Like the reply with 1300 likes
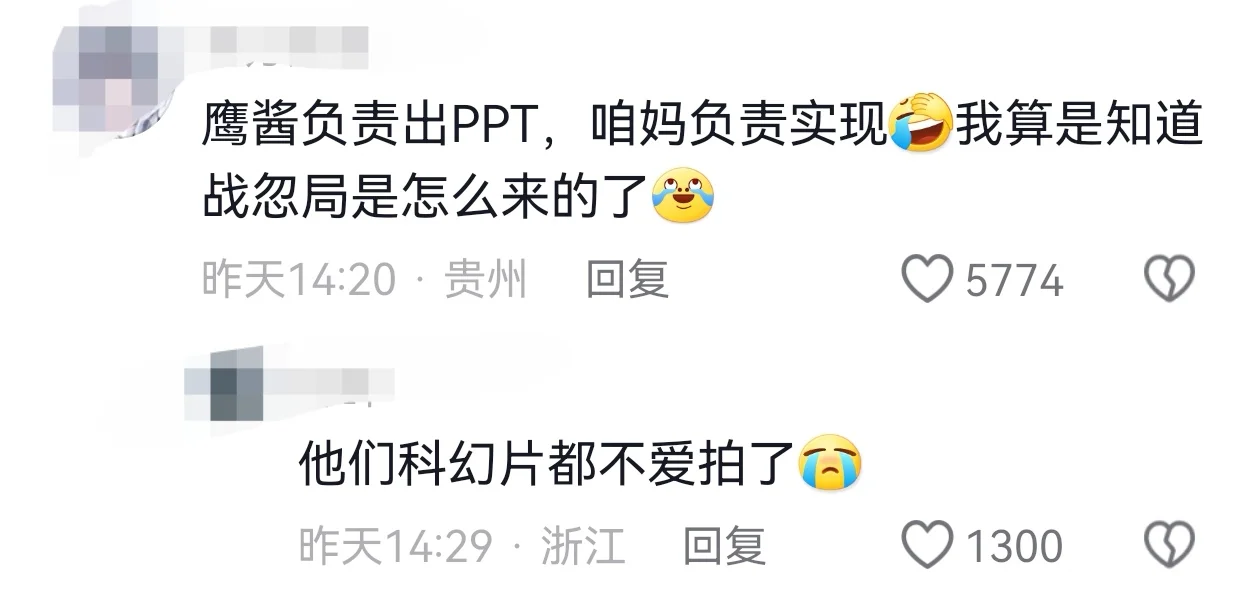Image resolution: width=1260 pixels, height=616 pixels. pos(927,546)
